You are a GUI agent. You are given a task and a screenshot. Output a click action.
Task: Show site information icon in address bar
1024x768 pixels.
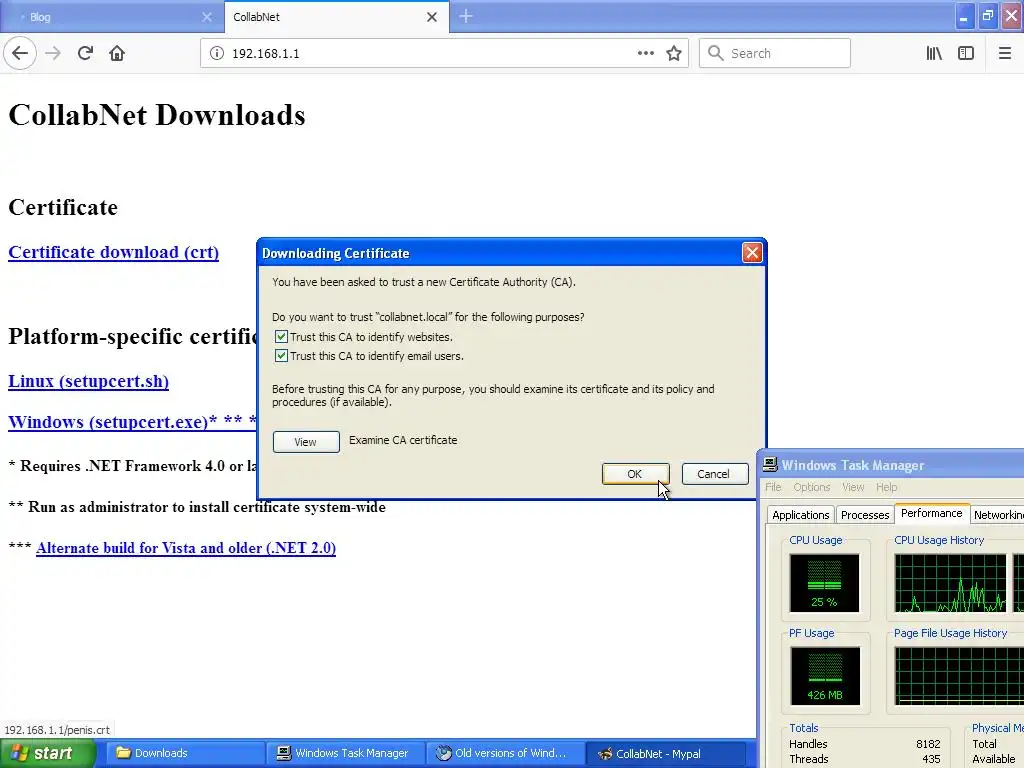(x=216, y=54)
